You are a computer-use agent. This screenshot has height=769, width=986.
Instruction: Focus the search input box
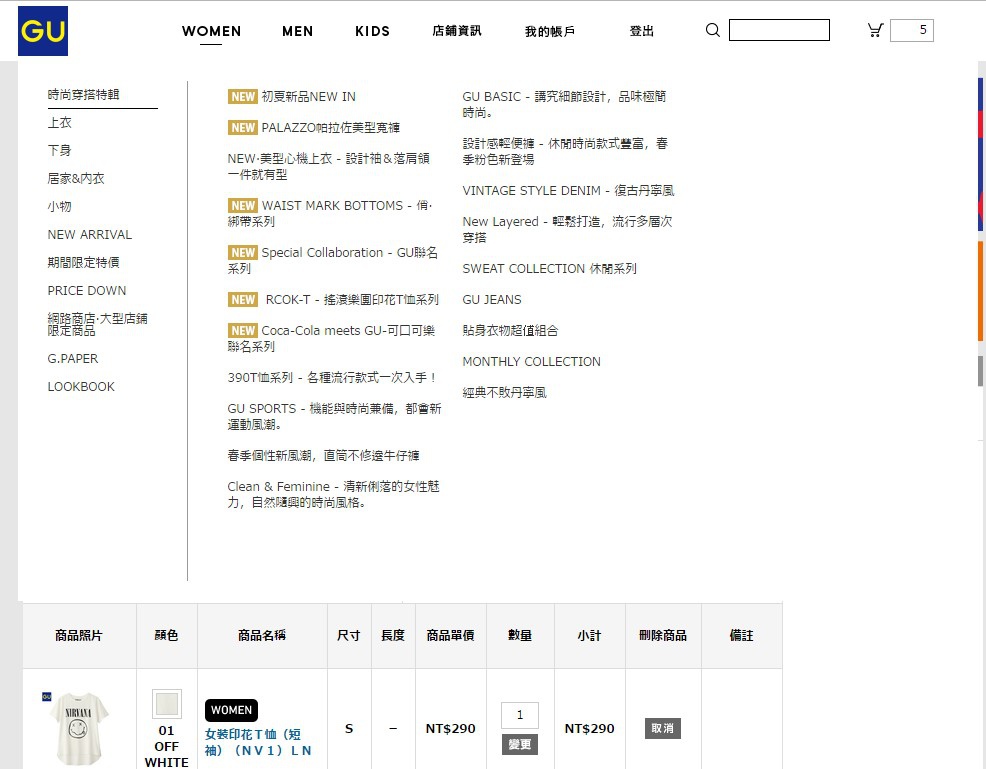[779, 30]
